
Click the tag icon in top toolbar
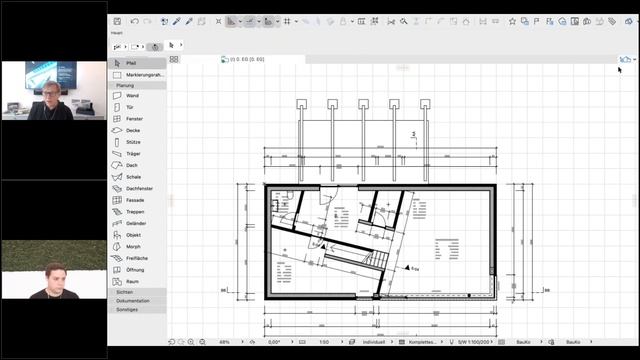(612, 21)
